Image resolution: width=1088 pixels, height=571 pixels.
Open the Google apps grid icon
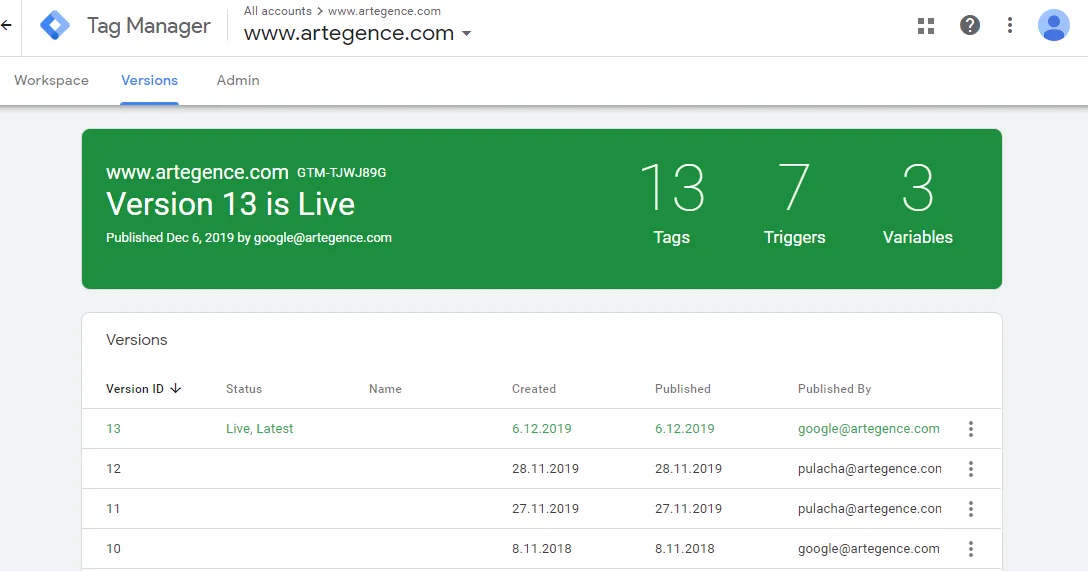[x=926, y=26]
